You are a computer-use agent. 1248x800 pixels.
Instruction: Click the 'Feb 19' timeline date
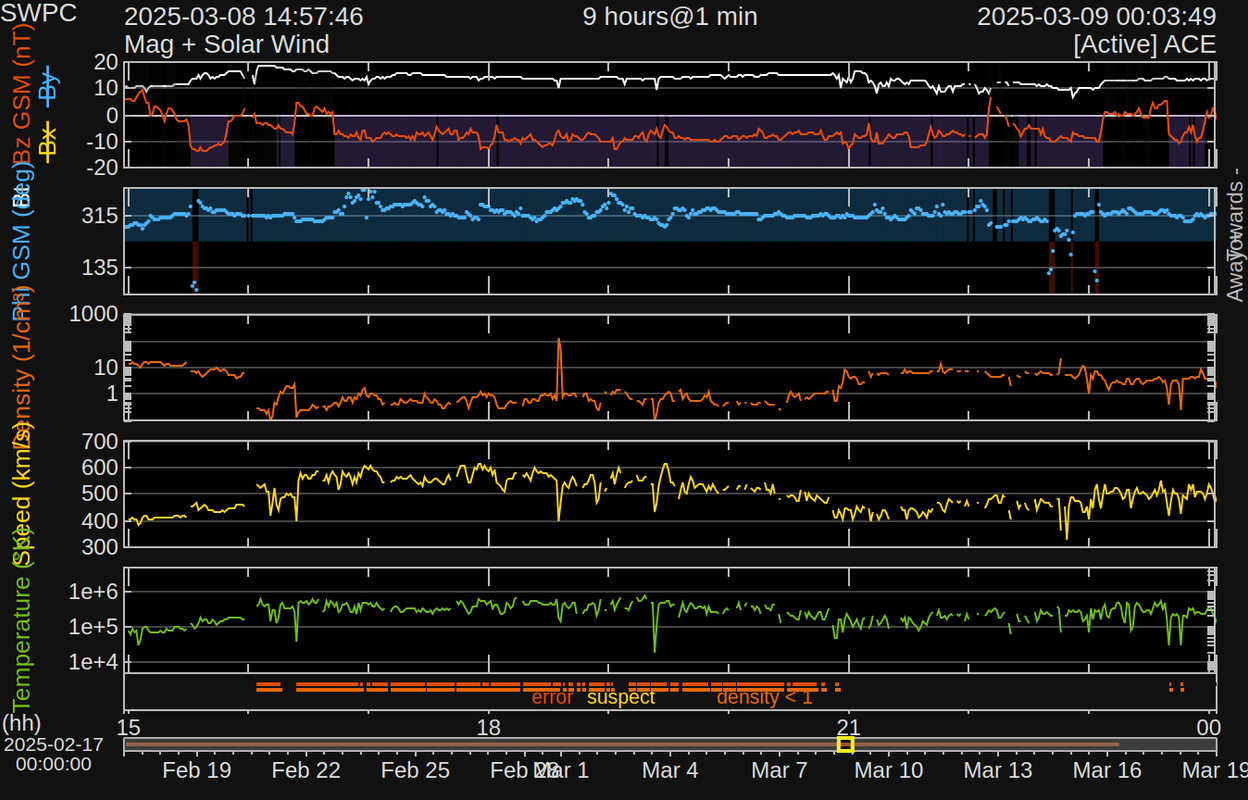196,770
